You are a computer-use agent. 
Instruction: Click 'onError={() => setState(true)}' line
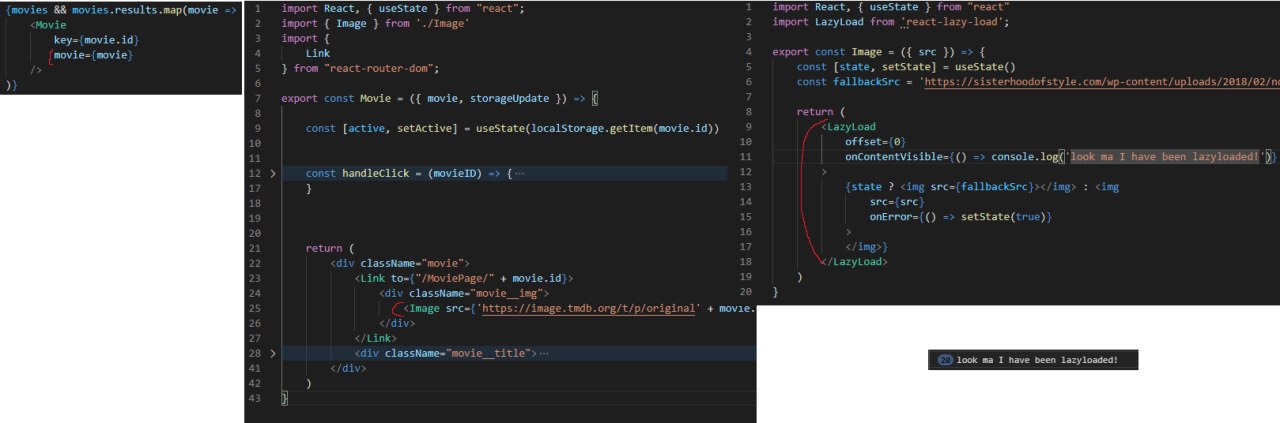click(962, 216)
